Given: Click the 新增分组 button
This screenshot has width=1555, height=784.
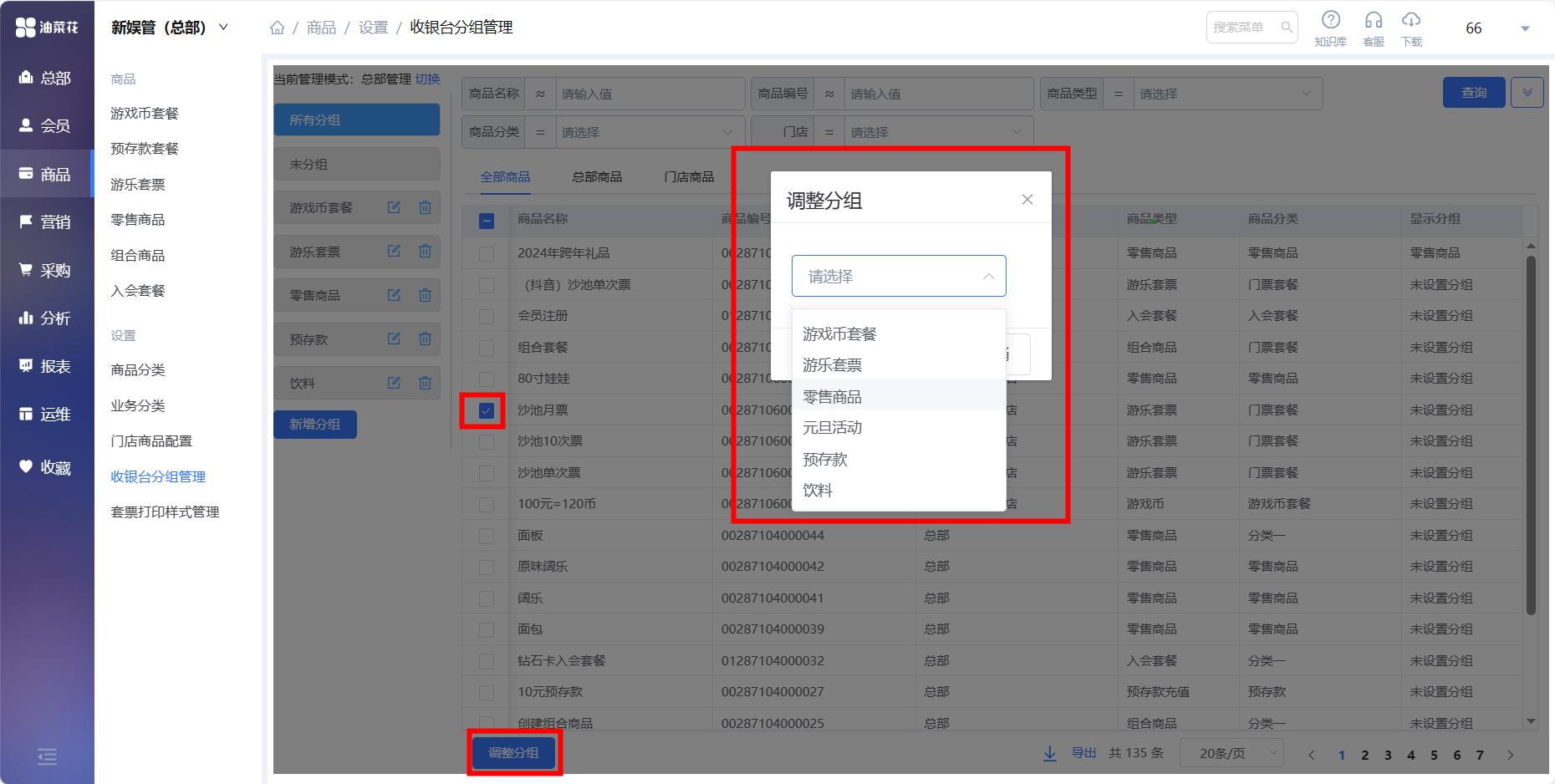Looking at the screenshot, I should (315, 425).
